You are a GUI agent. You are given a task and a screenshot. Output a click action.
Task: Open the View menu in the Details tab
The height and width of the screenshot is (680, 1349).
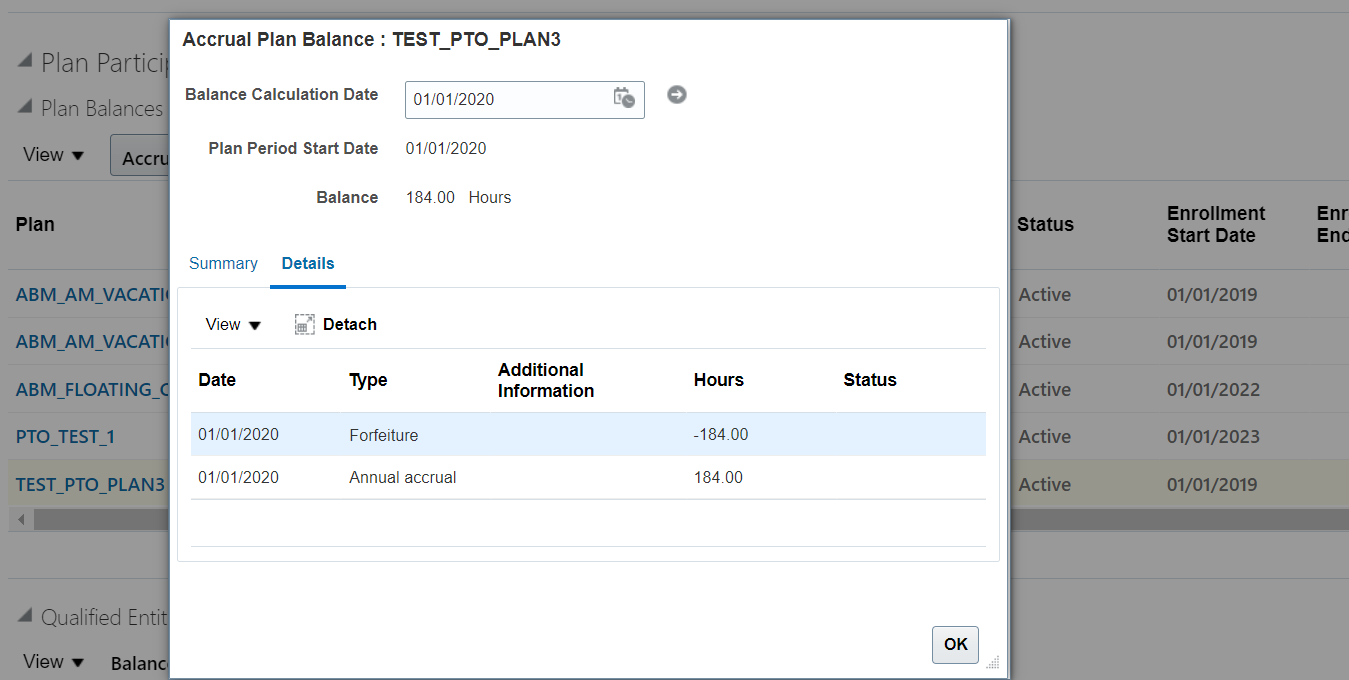[x=233, y=324]
